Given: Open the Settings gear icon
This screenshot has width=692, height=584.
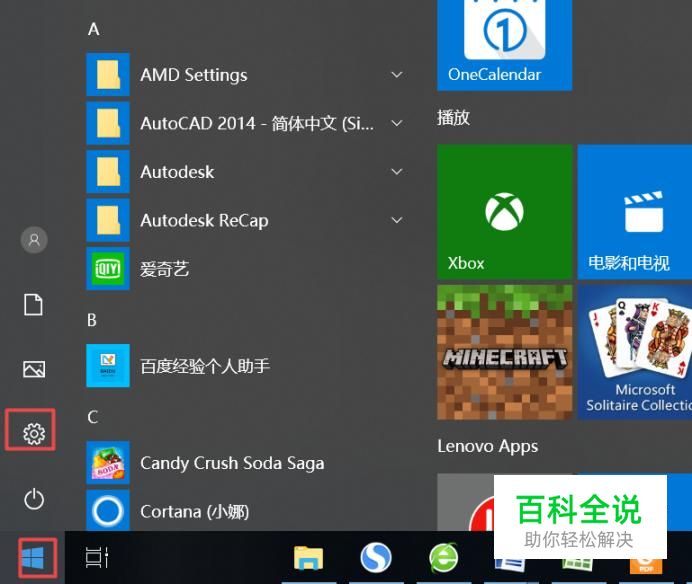Looking at the screenshot, I should coord(34,433).
